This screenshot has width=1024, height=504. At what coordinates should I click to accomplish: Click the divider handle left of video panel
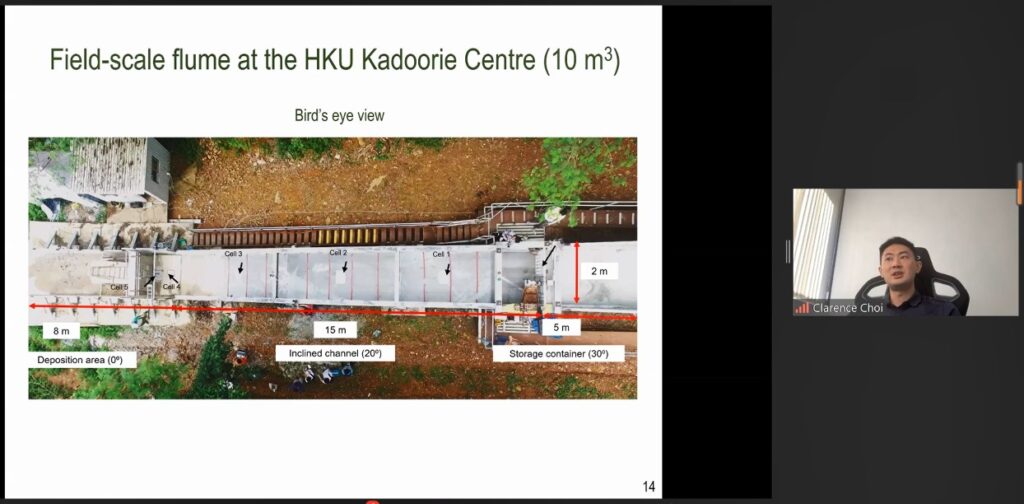[788, 251]
